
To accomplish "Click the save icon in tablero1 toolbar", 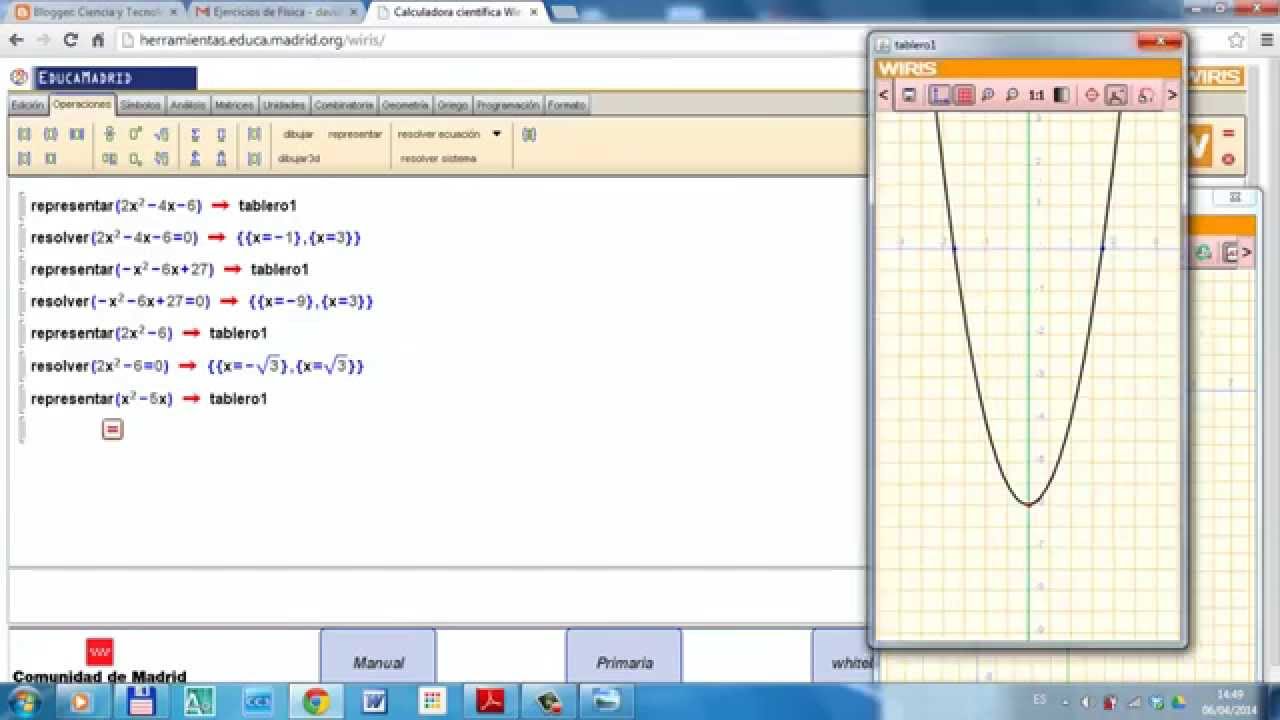I will coord(909,95).
